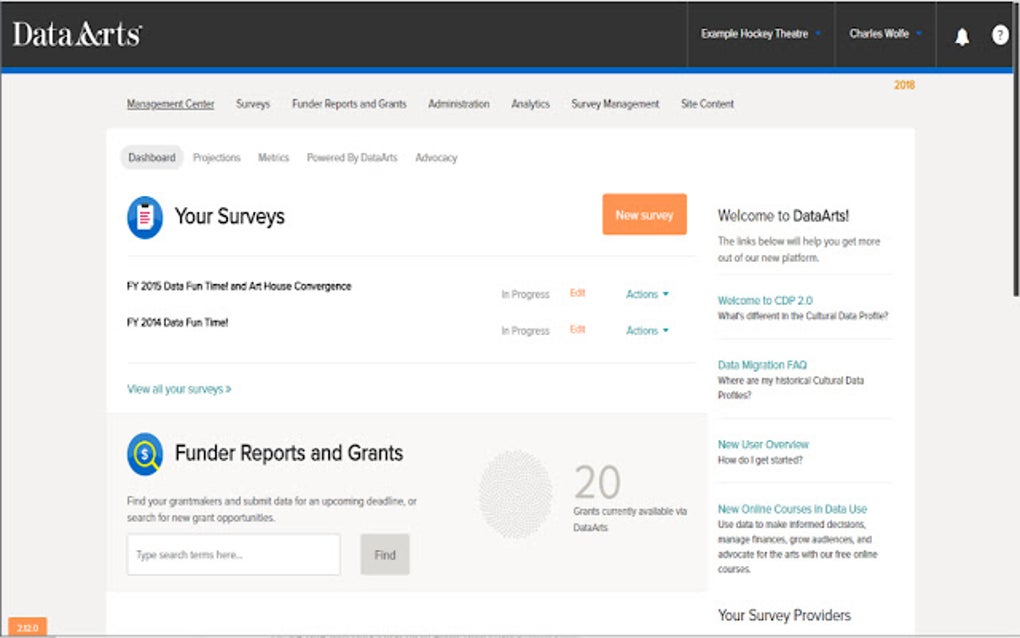Open the Administration menu item
The image size is (1020, 638).
458,103
